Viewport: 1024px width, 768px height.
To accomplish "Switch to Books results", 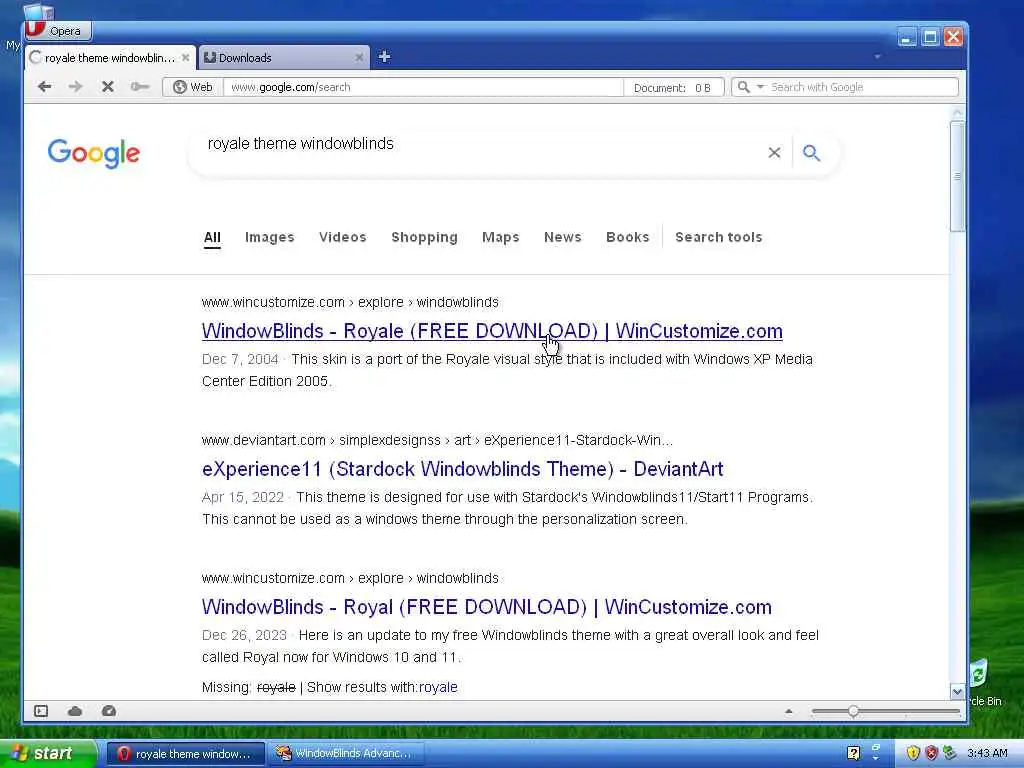I will point(628,238).
